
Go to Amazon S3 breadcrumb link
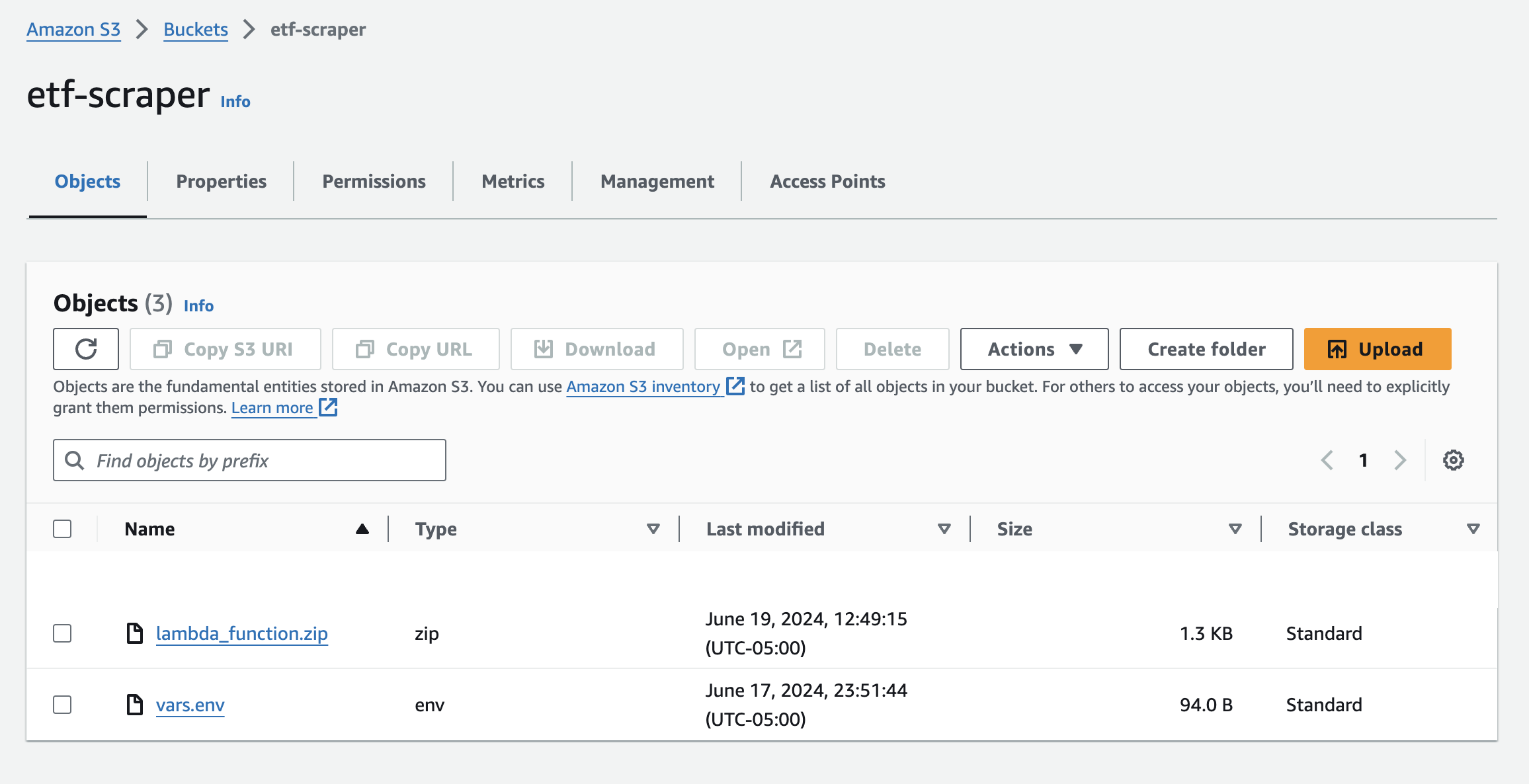click(x=73, y=29)
